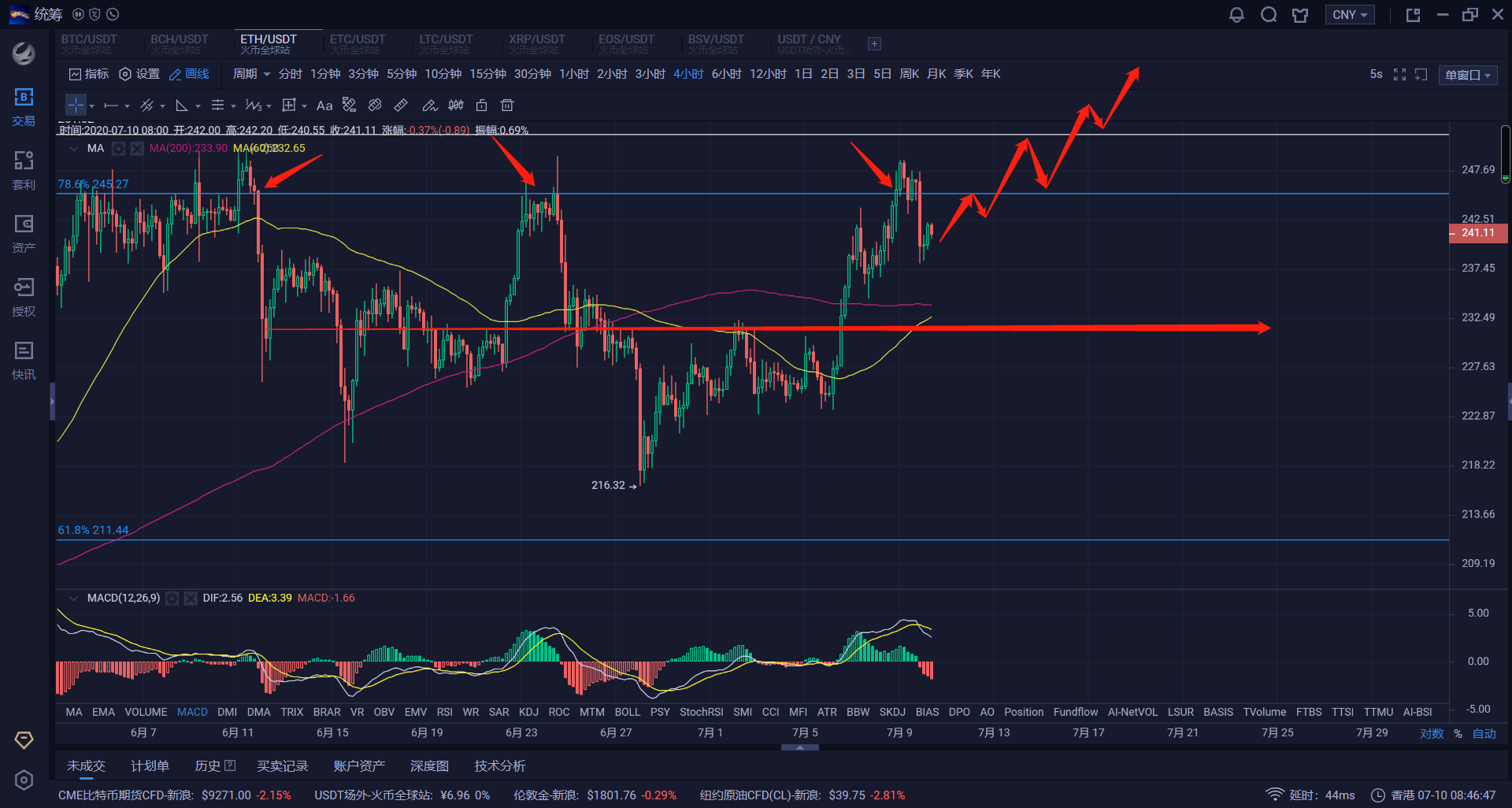Screen dimensions: 1512x808
Task: Select the parallel channel drawing tool
Action: 146,105
